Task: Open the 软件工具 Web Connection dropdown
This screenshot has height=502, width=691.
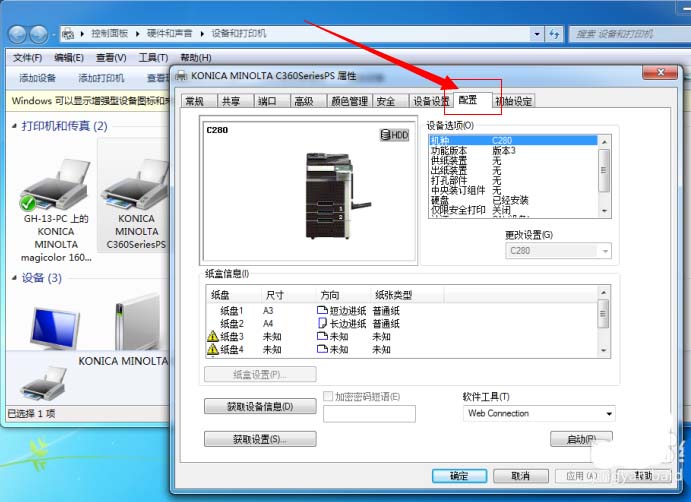Action: coord(539,413)
